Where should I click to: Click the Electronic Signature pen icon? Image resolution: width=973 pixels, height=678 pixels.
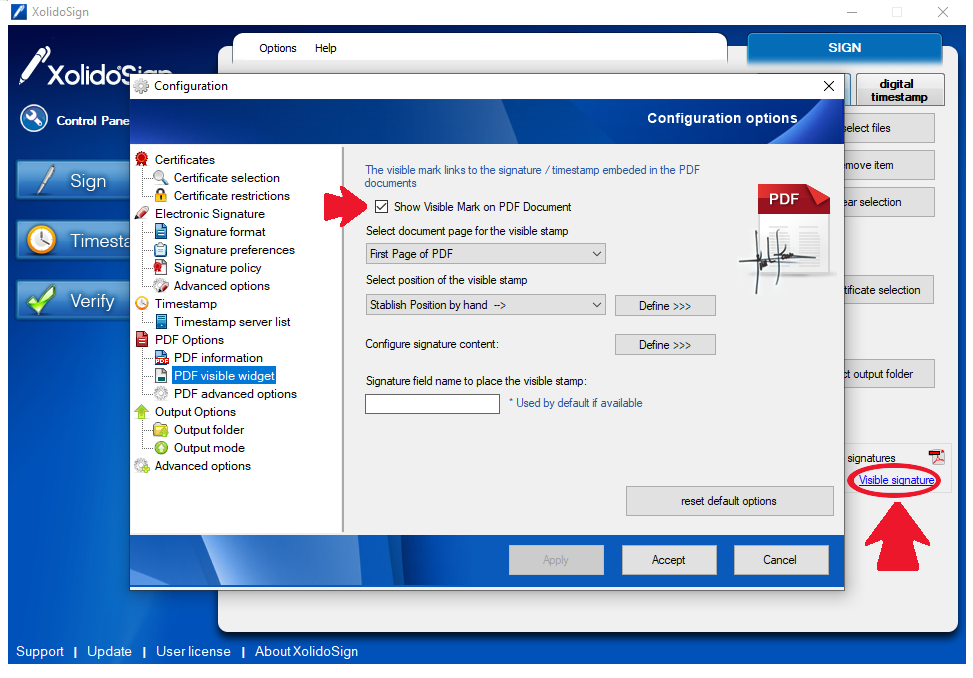[x=142, y=213]
